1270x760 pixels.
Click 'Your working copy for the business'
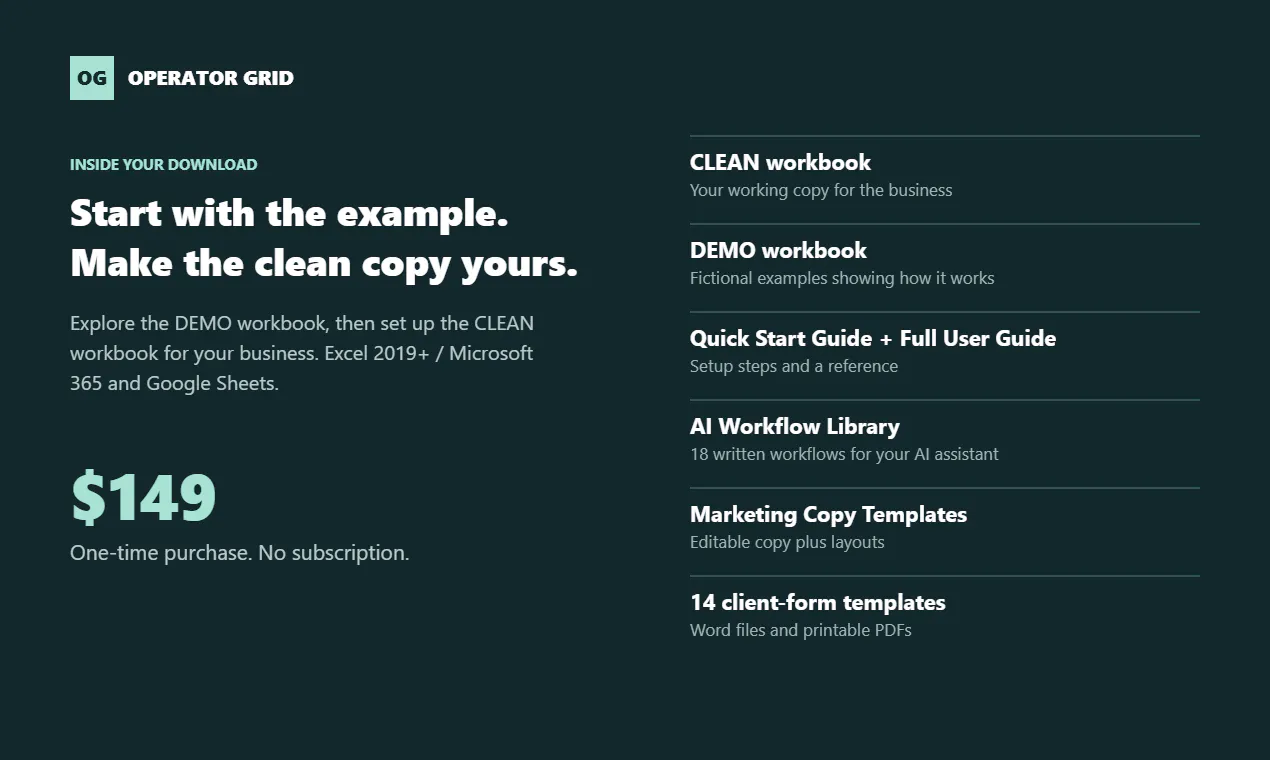(821, 190)
